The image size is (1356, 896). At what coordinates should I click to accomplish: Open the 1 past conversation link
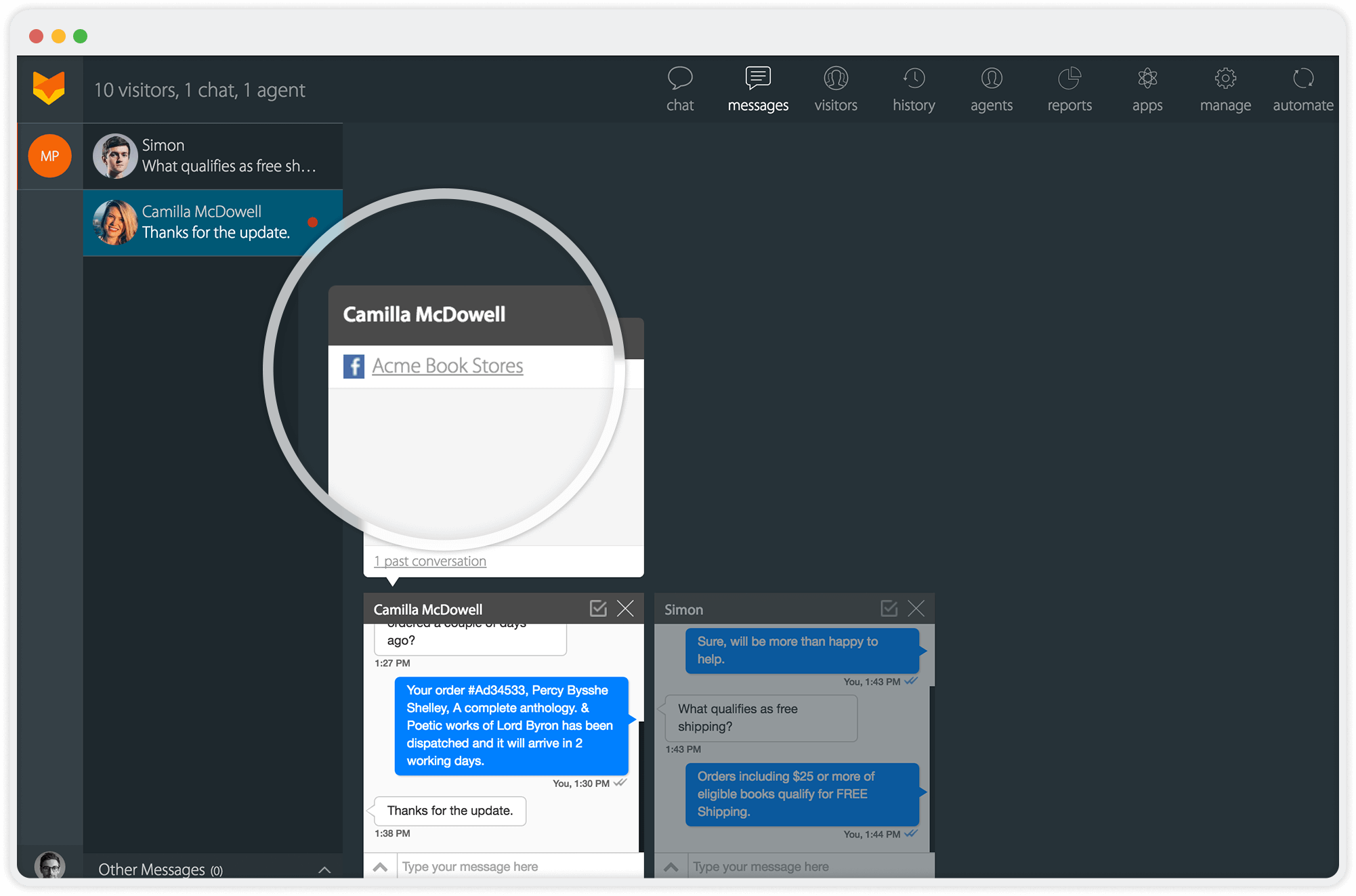click(430, 561)
